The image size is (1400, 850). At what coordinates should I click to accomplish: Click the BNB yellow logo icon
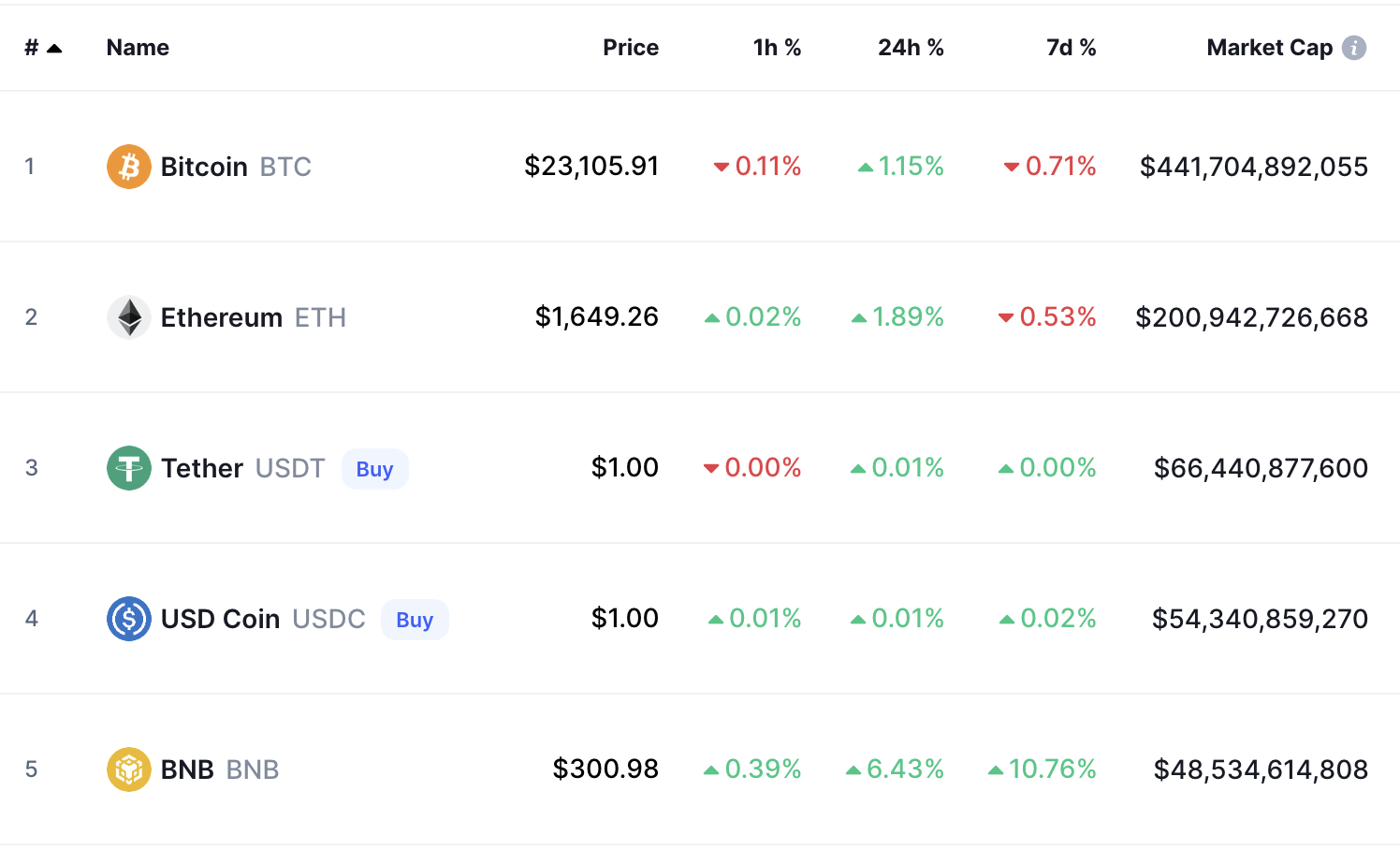pyautogui.click(x=129, y=769)
